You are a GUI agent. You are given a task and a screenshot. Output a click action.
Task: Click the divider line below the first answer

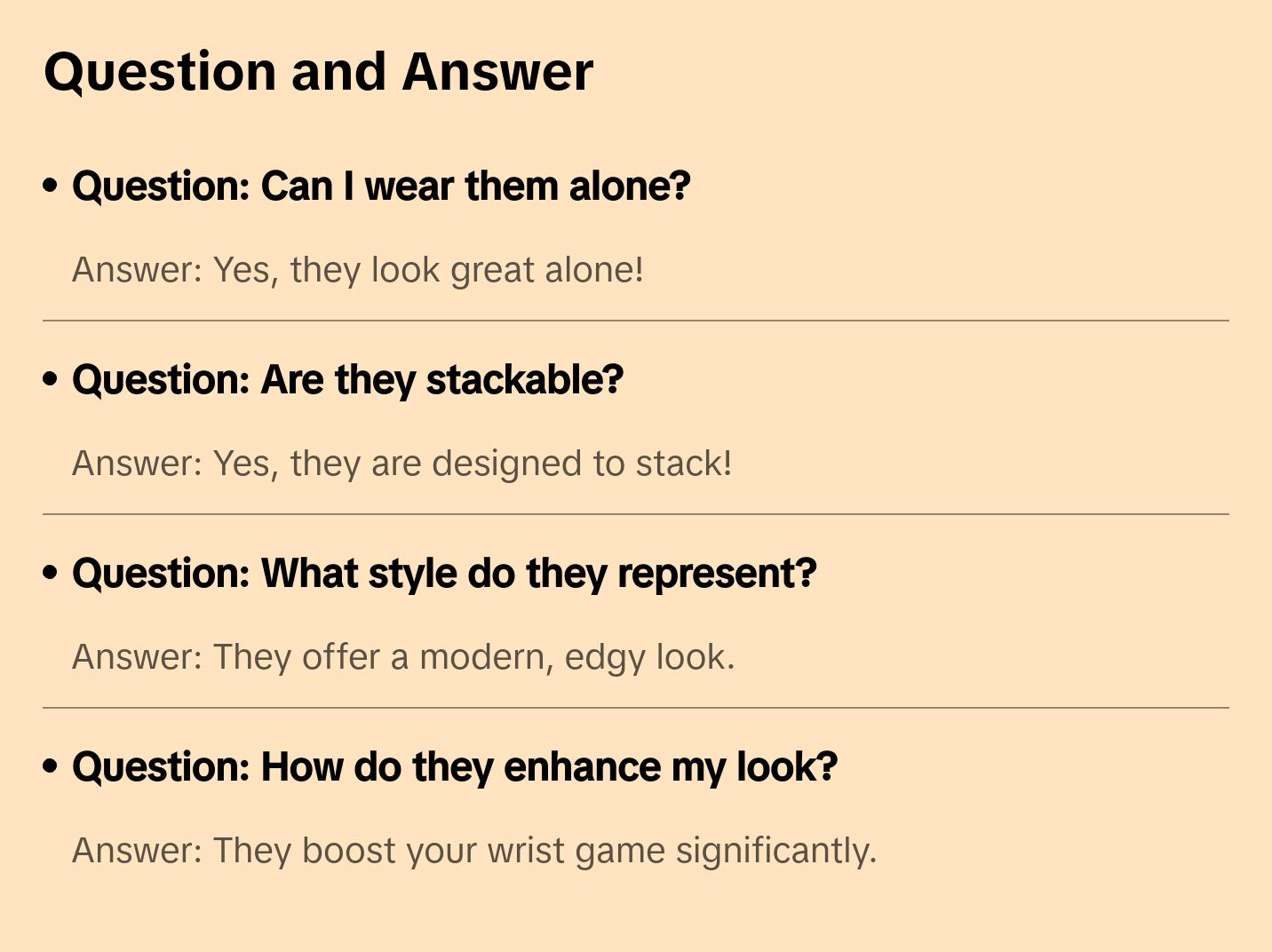click(x=636, y=321)
